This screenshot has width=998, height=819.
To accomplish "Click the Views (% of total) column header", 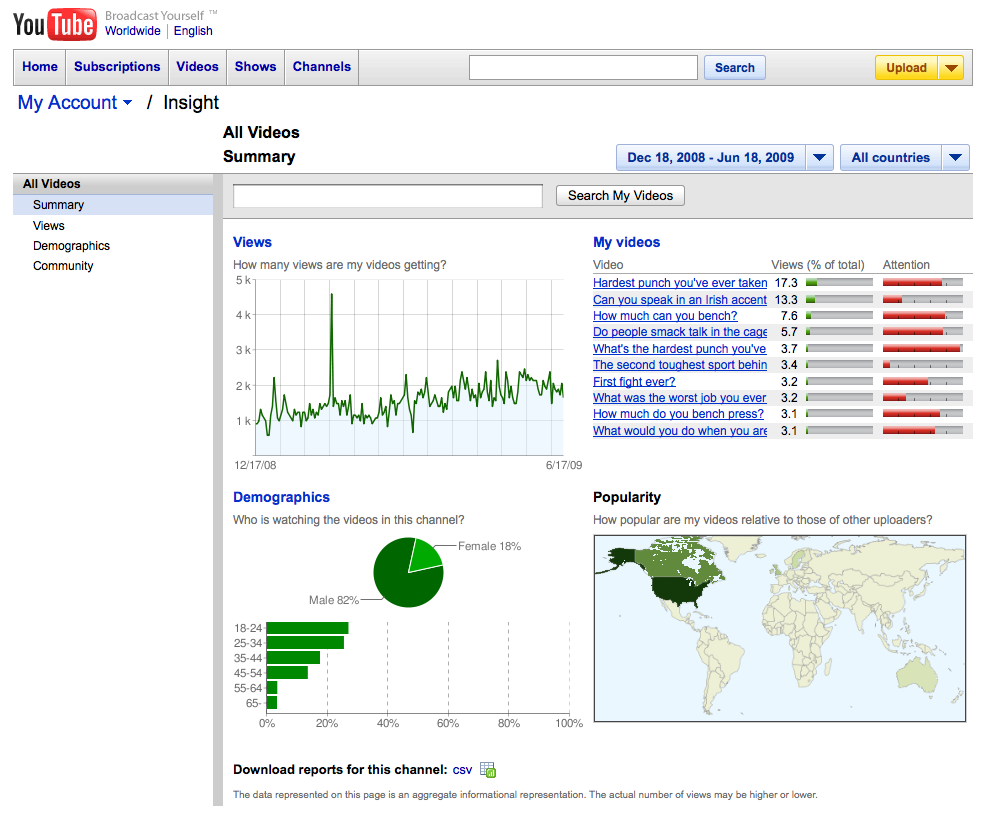I will pyautogui.click(x=818, y=265).
